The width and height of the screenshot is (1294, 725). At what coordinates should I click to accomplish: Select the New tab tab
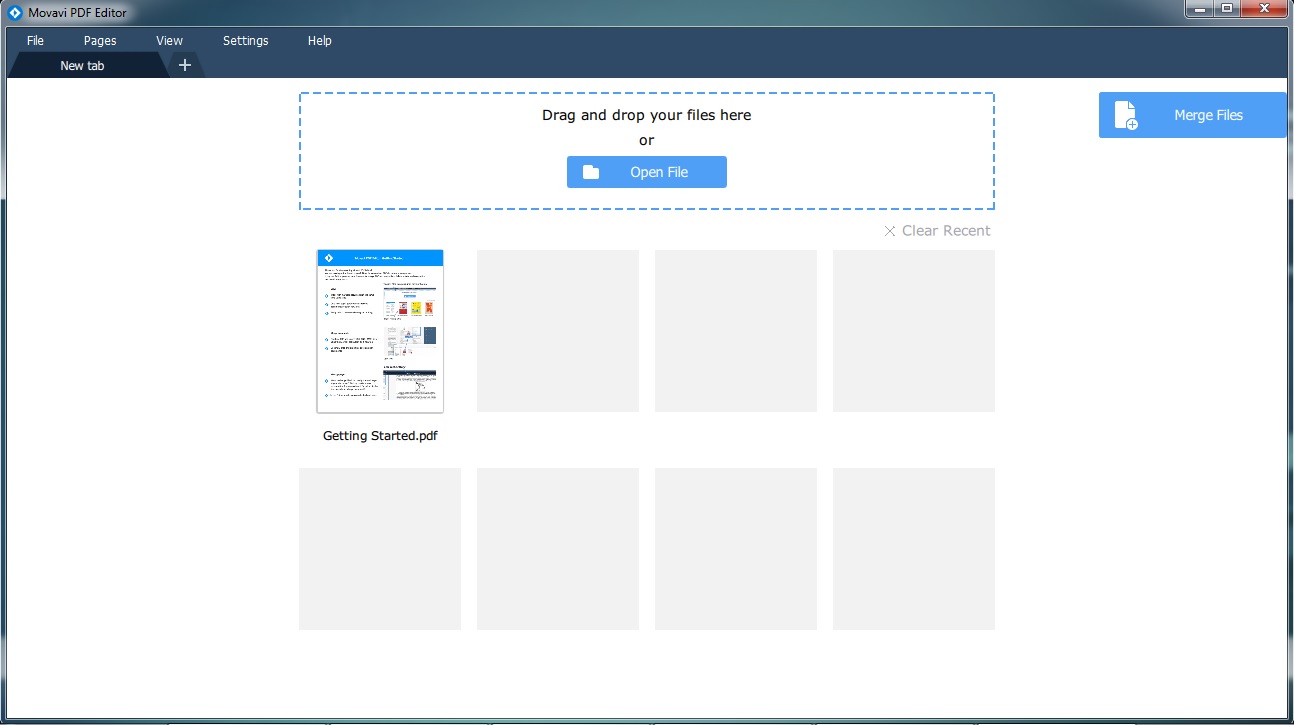[x=84, y=65]
